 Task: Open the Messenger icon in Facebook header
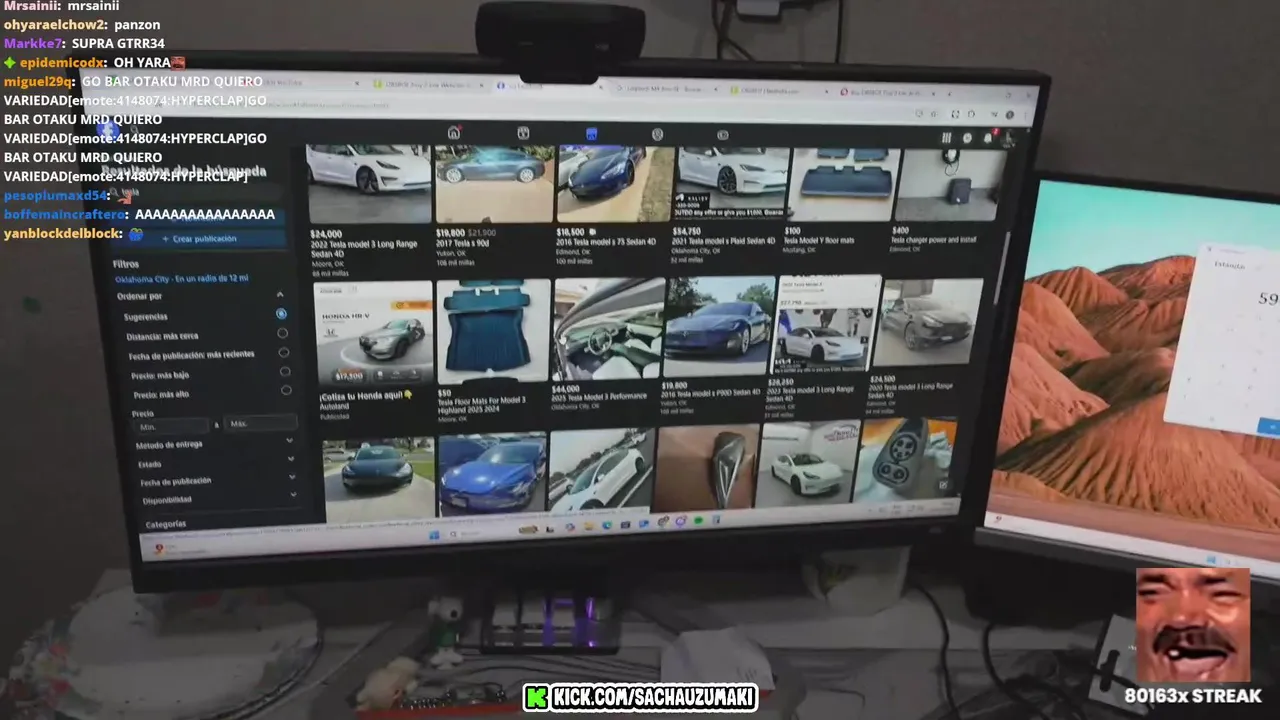tap(967, 138)
